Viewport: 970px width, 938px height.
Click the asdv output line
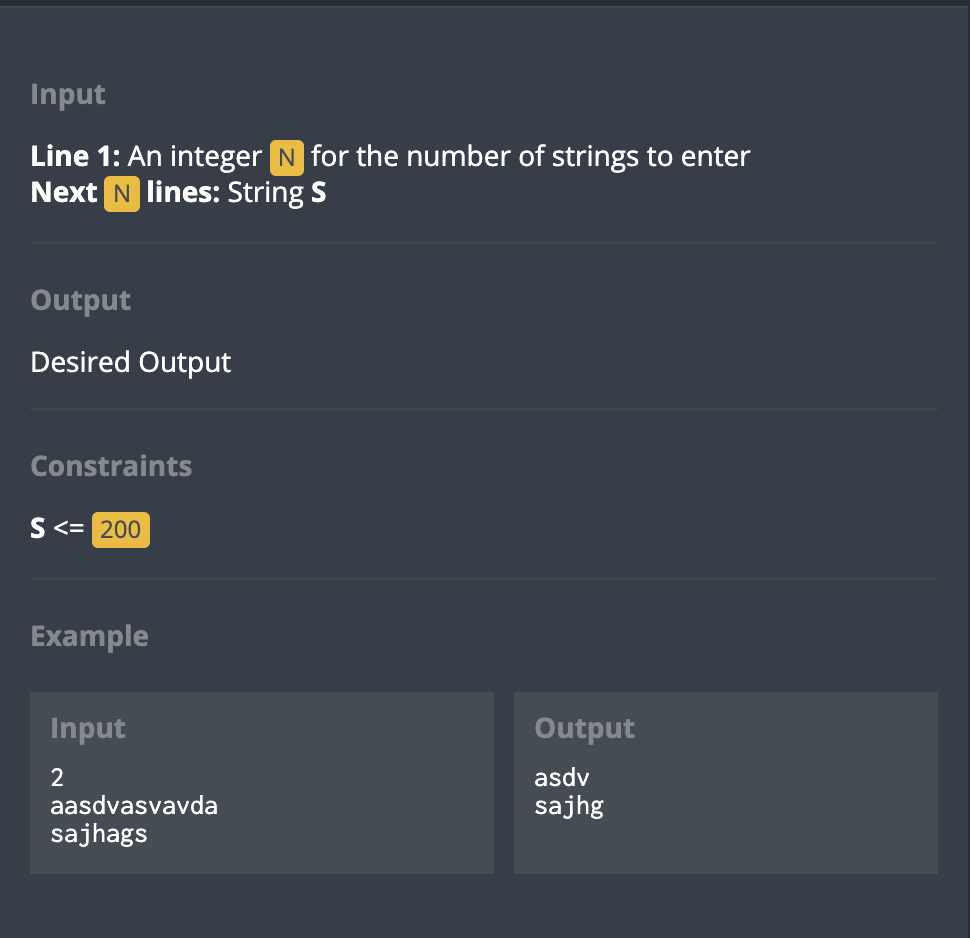(x=562, y=778)
